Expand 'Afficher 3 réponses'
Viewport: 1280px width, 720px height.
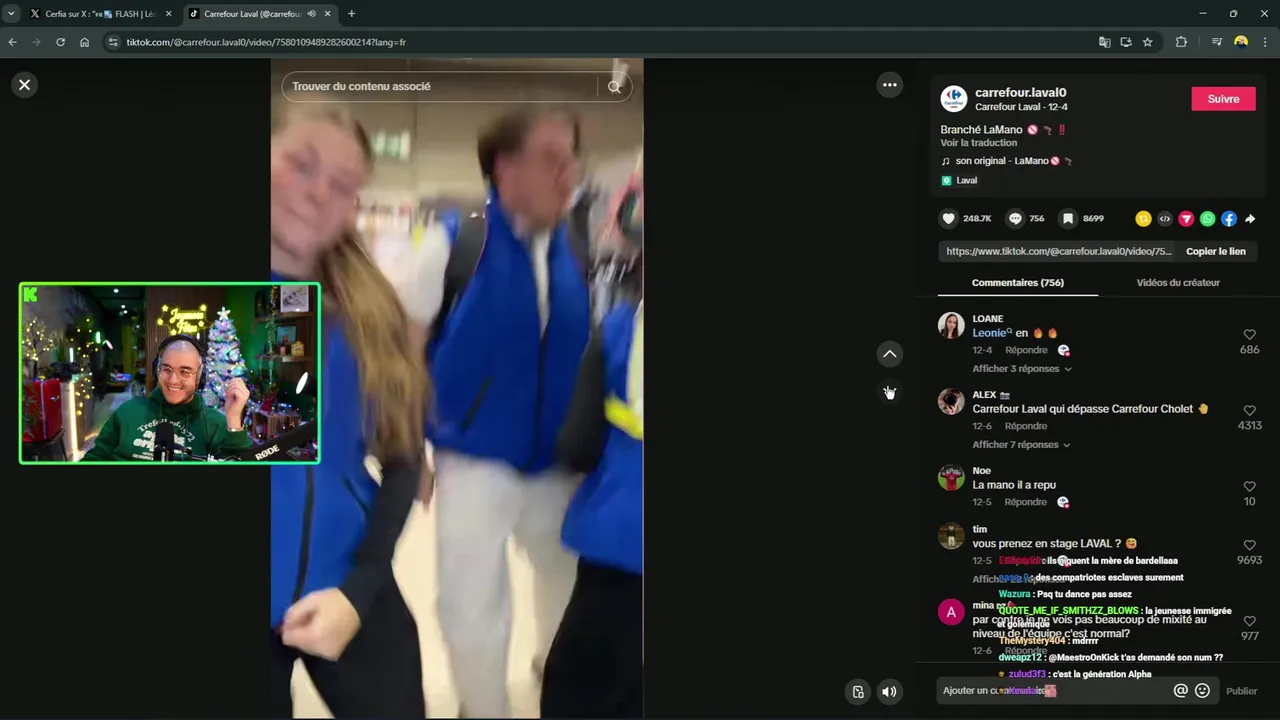(1021, 369)
